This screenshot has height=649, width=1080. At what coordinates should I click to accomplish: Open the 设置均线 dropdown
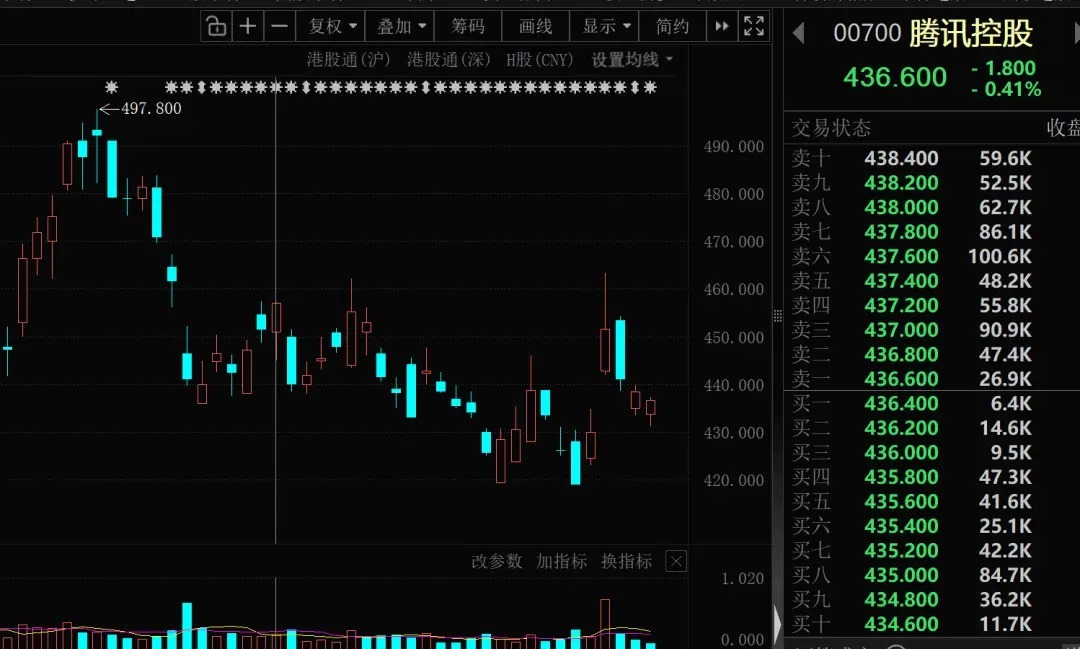tap(632, 60)
